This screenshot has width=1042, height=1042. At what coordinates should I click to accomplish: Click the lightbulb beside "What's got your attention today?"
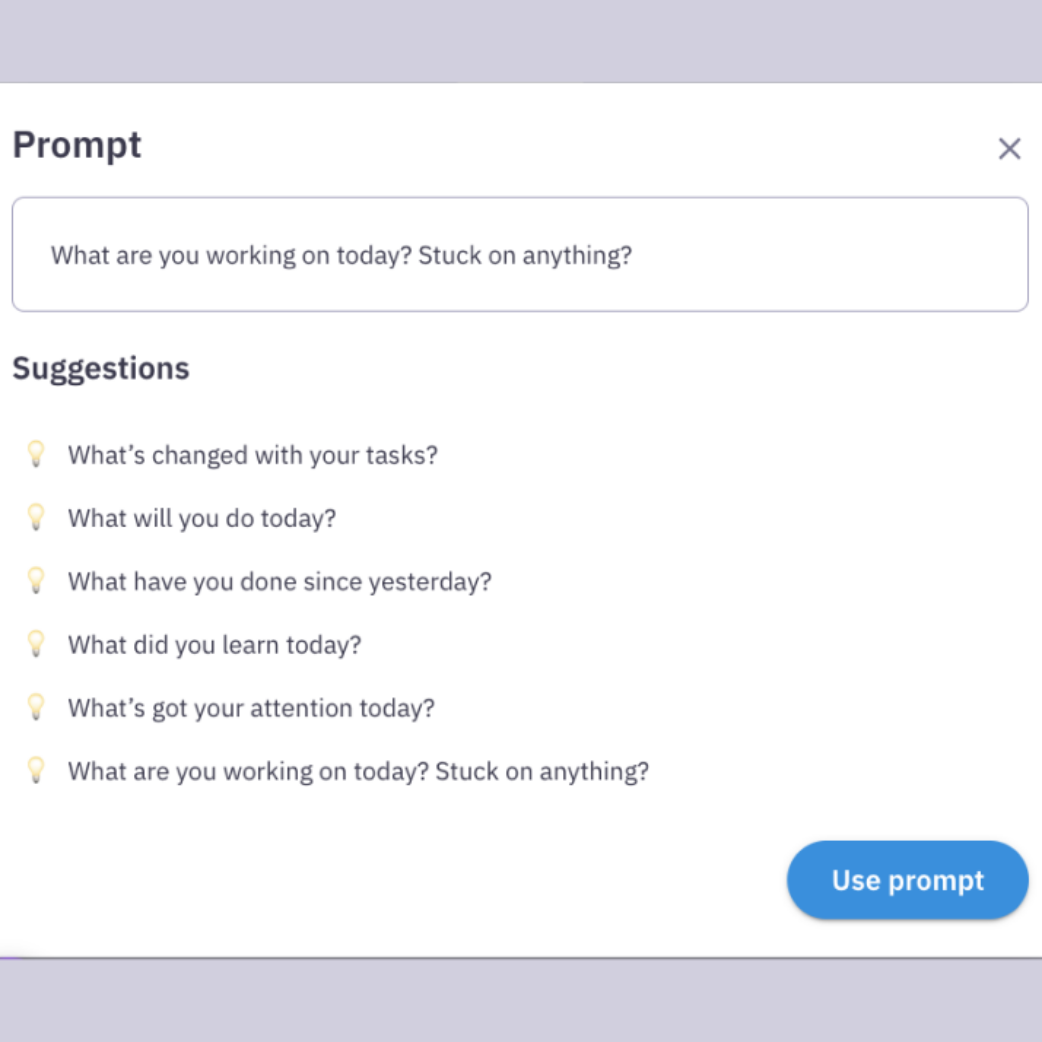pos(36,708)
